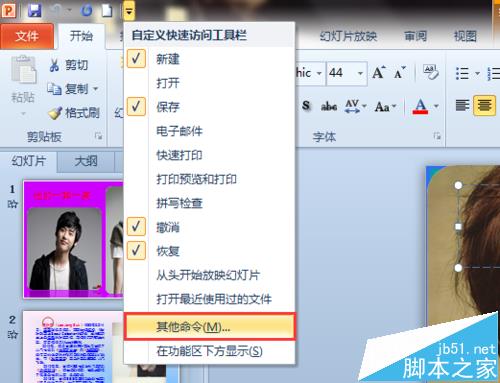Switch to the 大纲 pane tab
Image resolution: width=500 pixels, height=383 pixels.
[86, 162]
